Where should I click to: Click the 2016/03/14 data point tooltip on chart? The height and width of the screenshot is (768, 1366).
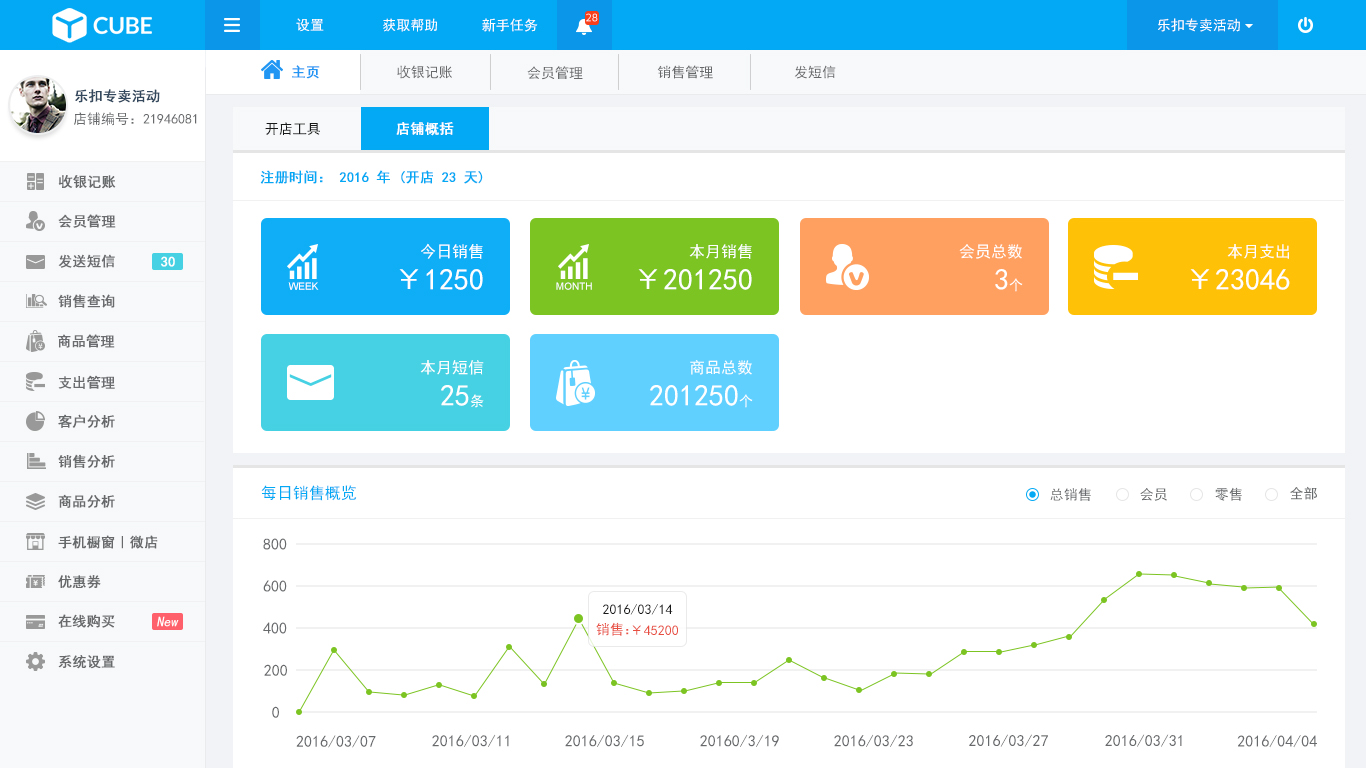[x=637, y=618]
